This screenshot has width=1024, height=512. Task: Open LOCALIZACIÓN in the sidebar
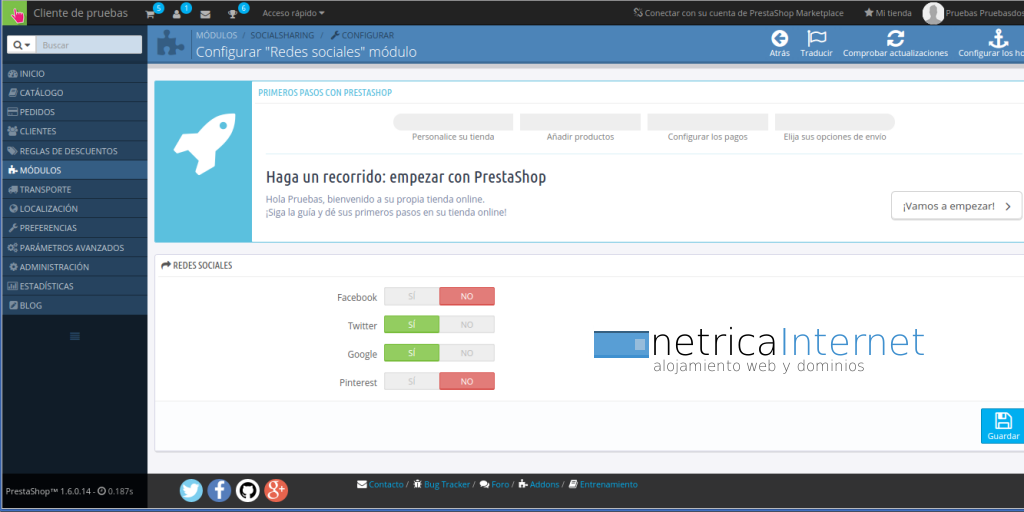tap(74, 209)
